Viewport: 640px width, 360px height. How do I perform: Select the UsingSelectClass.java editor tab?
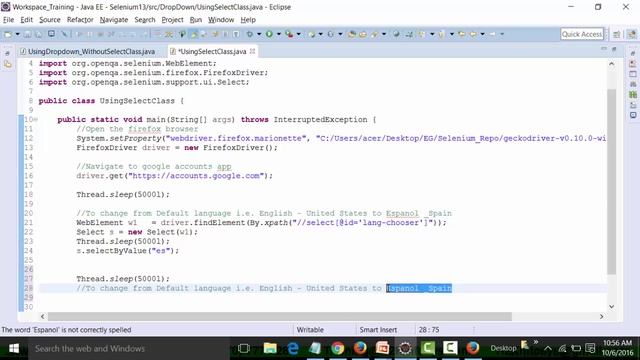pos(212,51)
